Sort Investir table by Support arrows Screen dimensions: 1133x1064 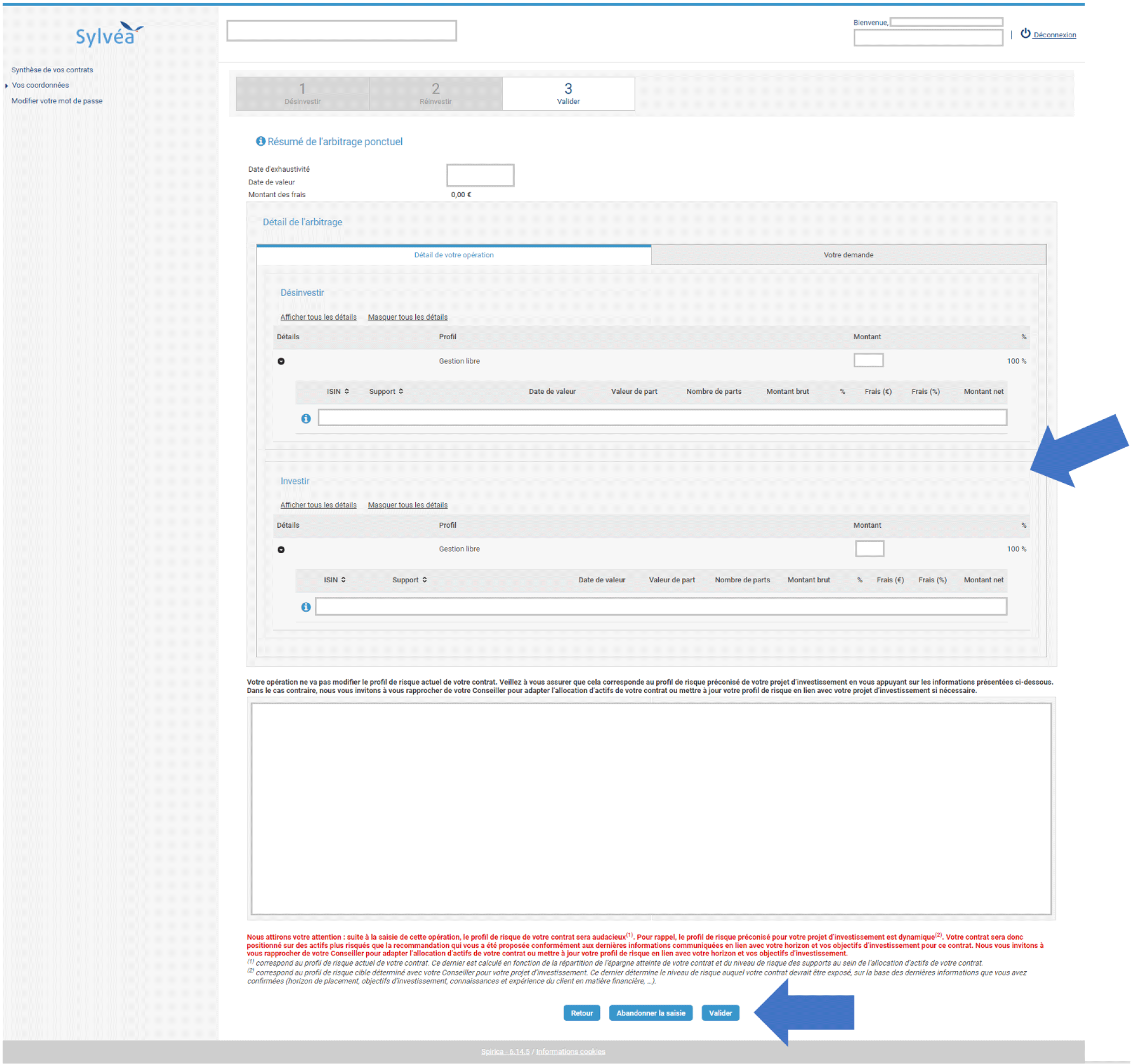(424, 580)
